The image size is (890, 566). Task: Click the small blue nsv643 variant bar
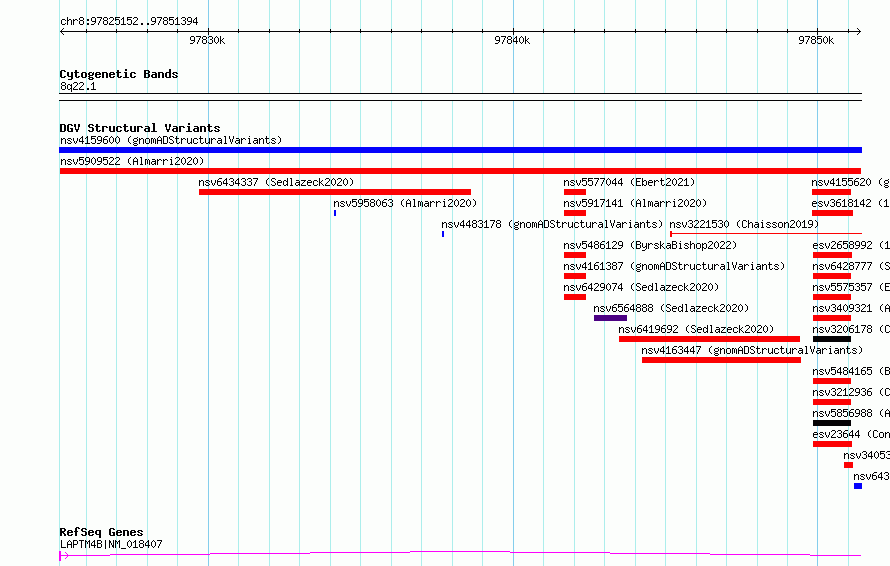[858, 486]
